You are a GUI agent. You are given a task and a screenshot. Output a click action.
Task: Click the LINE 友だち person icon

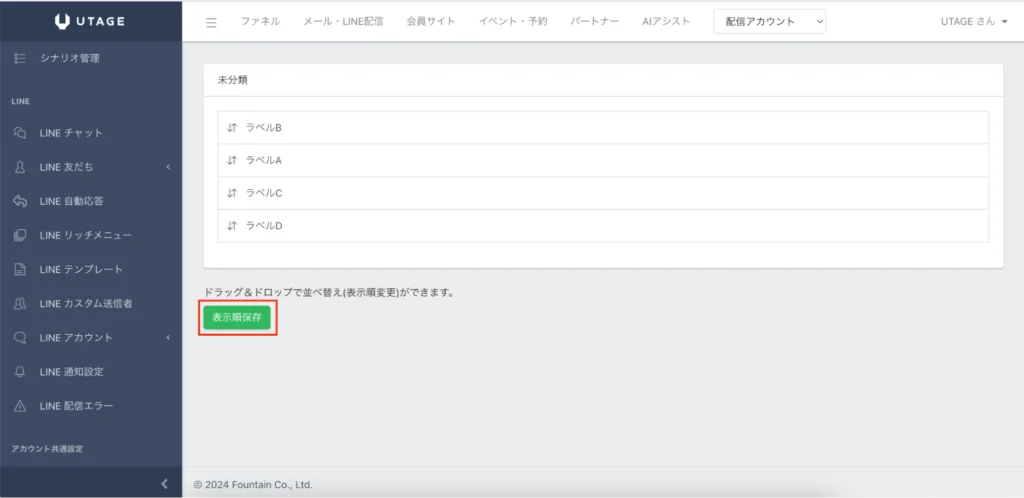tap(20, 167)
